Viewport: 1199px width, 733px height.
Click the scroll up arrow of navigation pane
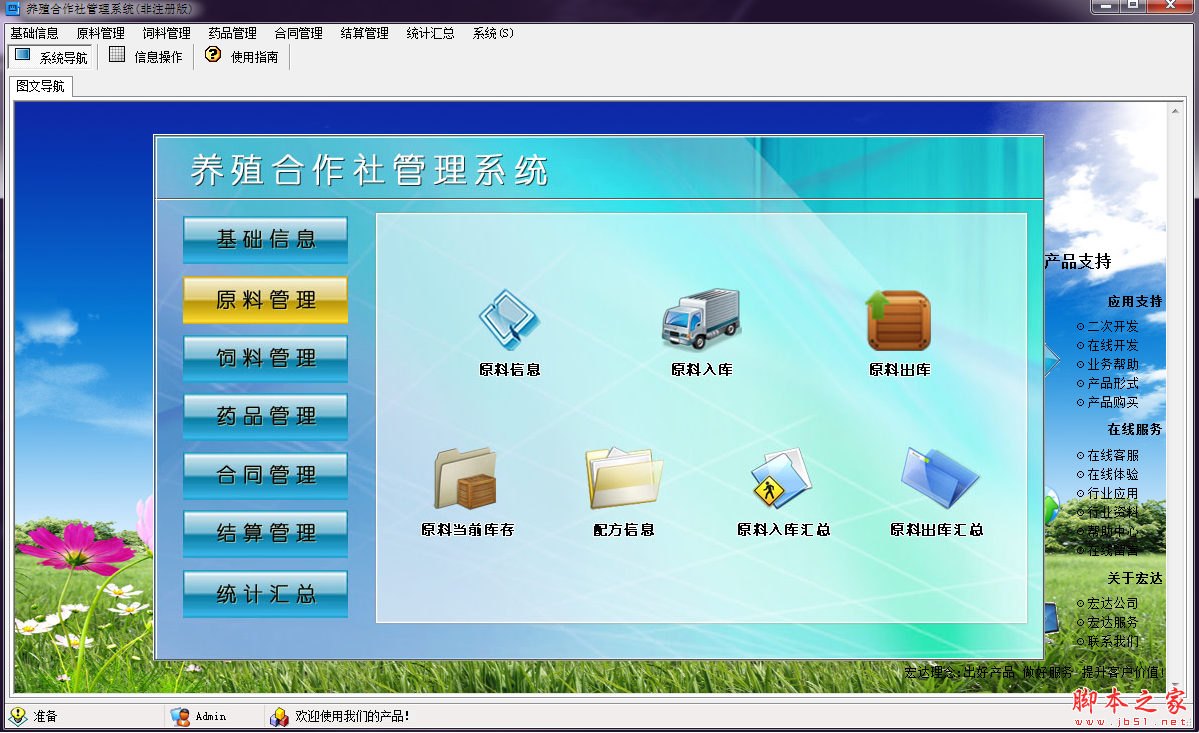coord(1175,112)
